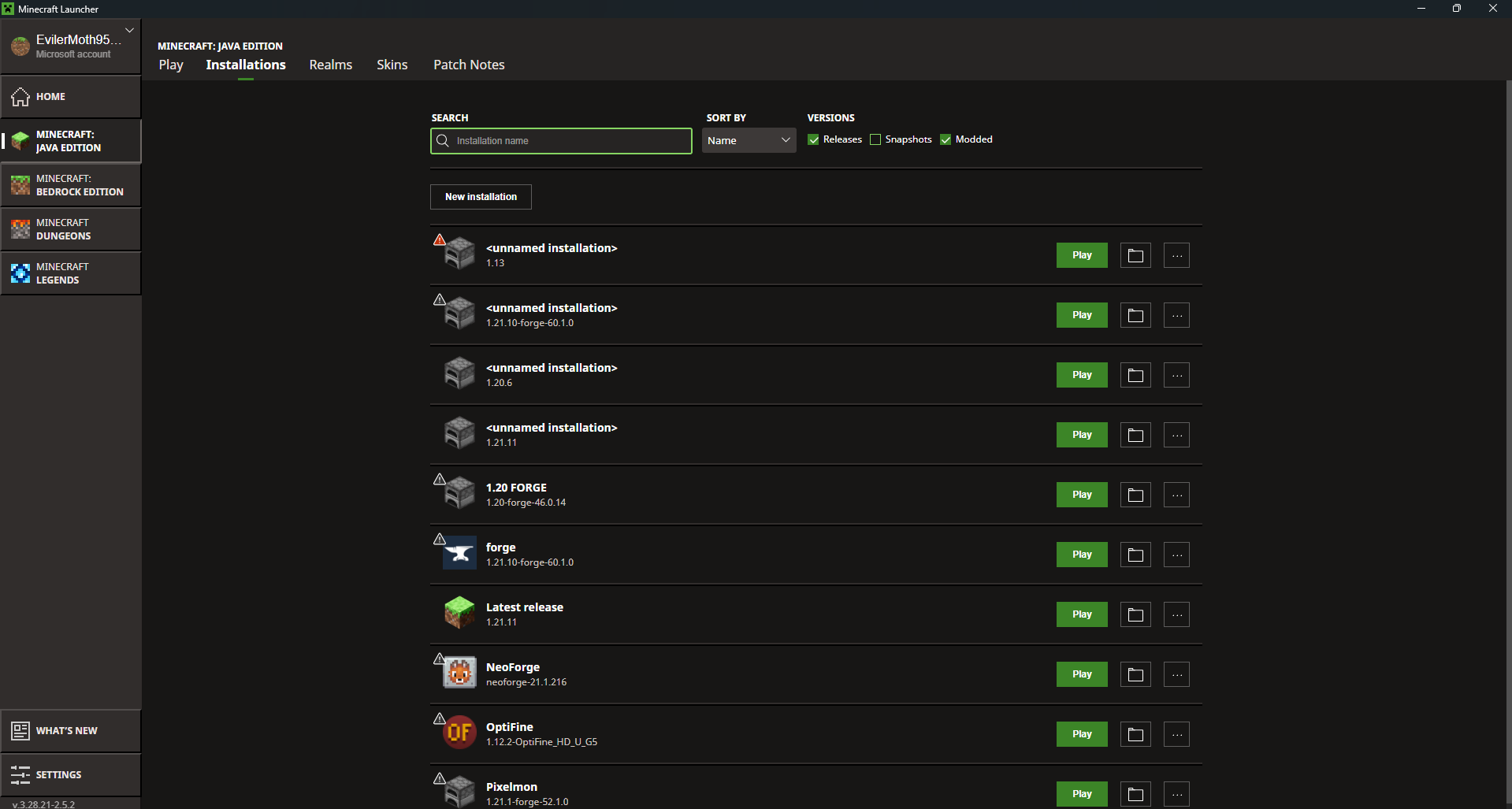Enable the Snapshots versions checkbox

pyautogui.click(x=875, y=139)
